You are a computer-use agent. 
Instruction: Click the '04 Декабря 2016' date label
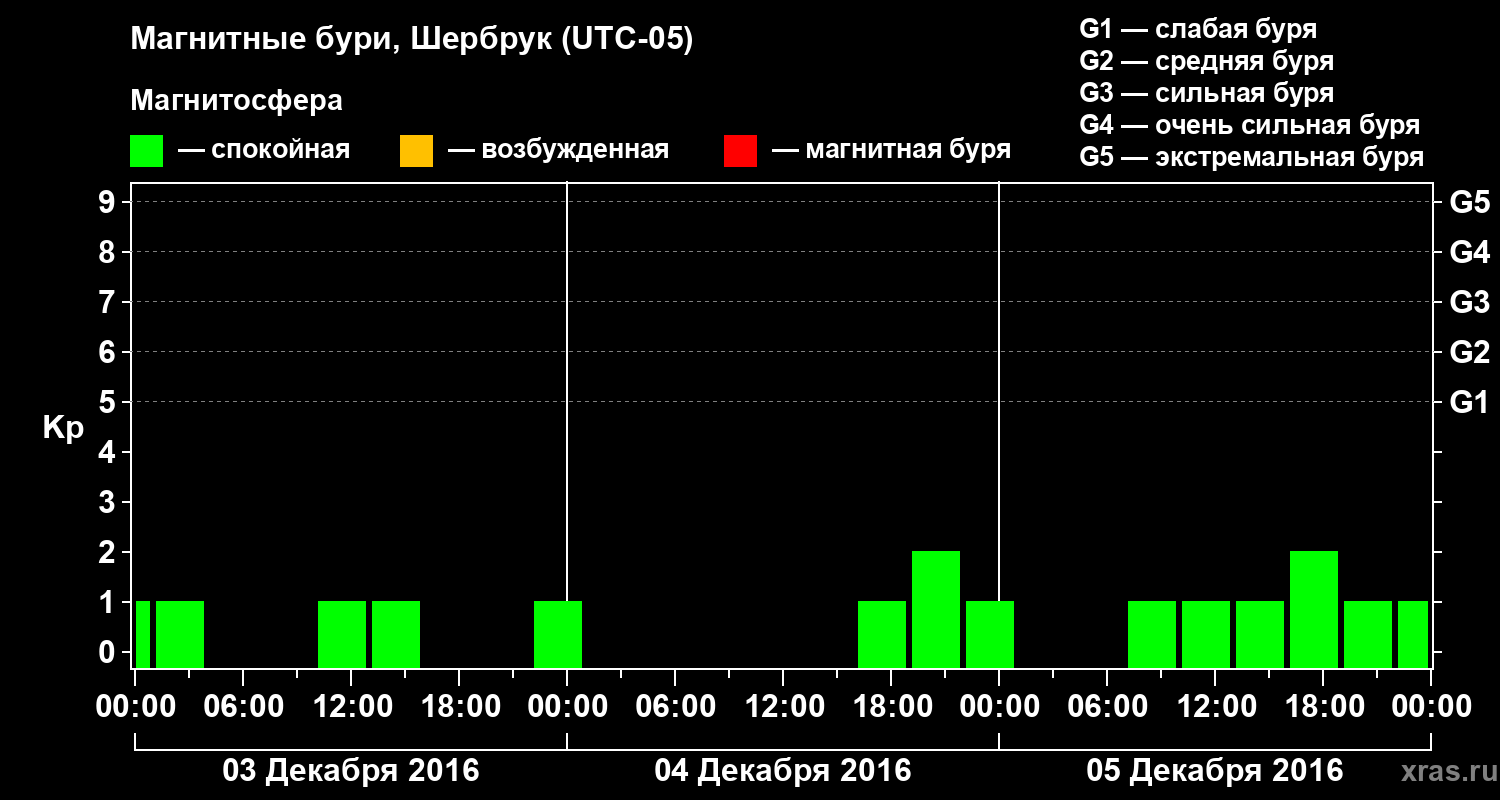782,771
